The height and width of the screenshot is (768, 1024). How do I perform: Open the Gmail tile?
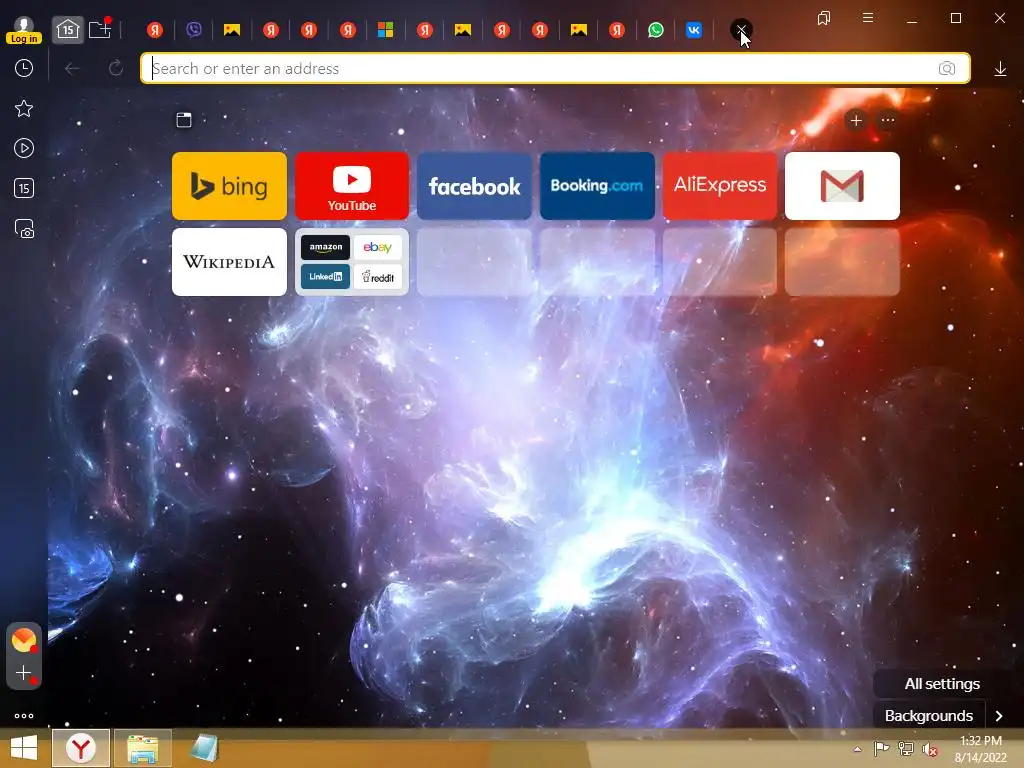842,186
